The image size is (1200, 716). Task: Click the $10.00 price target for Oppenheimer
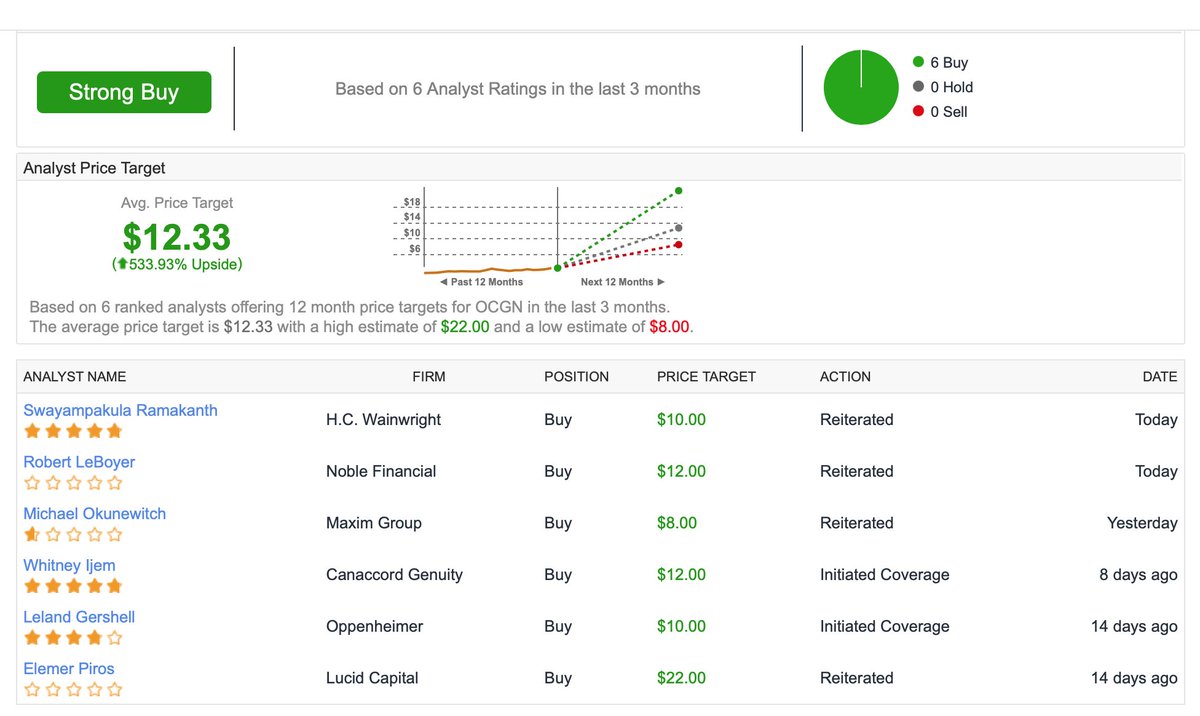(x=681, y=626)
